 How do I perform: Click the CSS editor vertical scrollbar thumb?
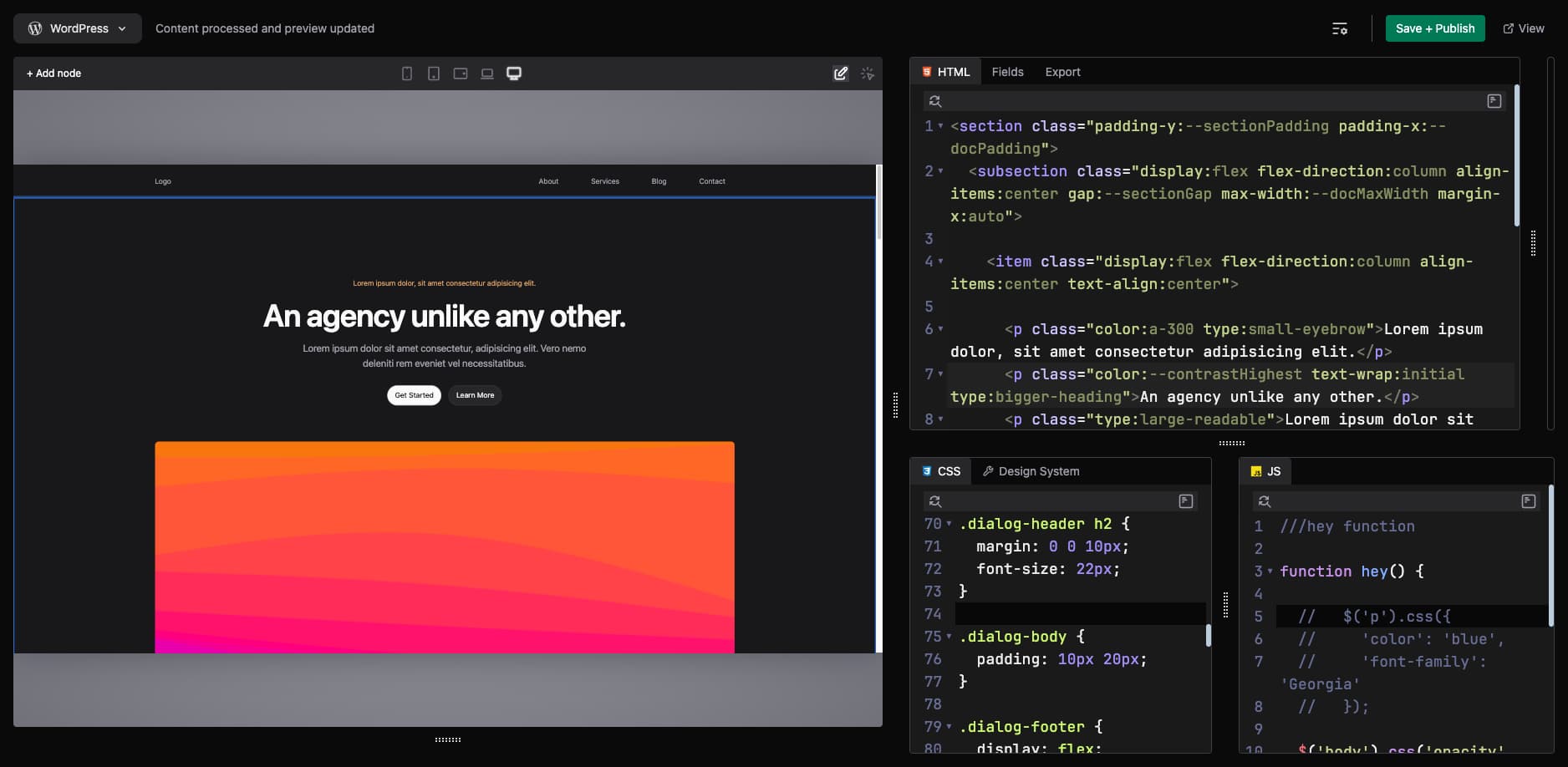tap(1209, 635)
